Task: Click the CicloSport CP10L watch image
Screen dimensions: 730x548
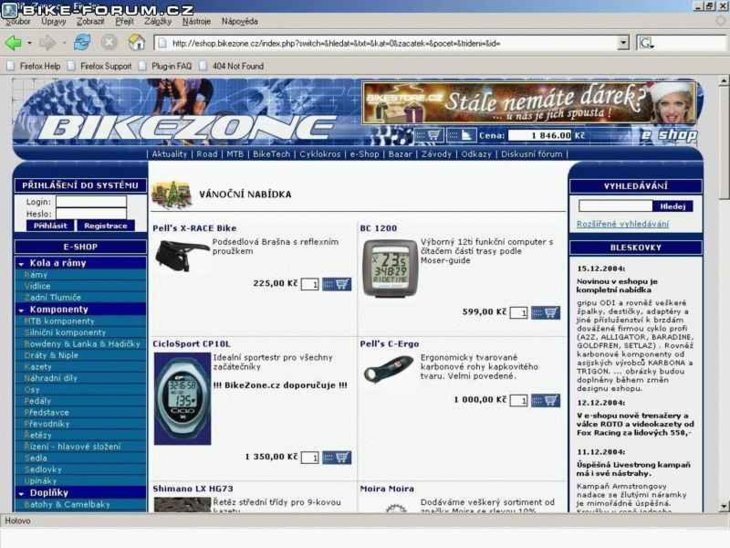Action: click(x=182, y=399)
